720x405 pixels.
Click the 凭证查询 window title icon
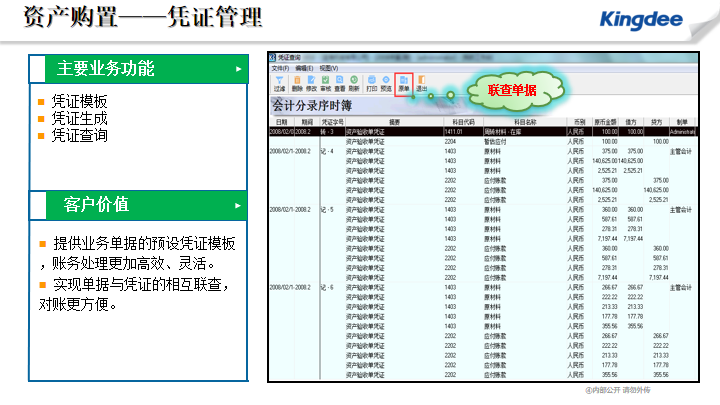(272, 57)
